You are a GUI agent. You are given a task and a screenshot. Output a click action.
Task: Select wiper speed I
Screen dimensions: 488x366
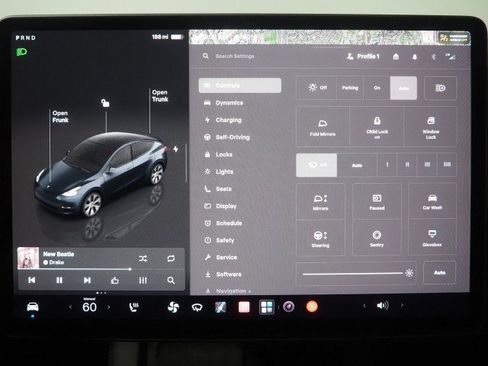click(387, 165)
